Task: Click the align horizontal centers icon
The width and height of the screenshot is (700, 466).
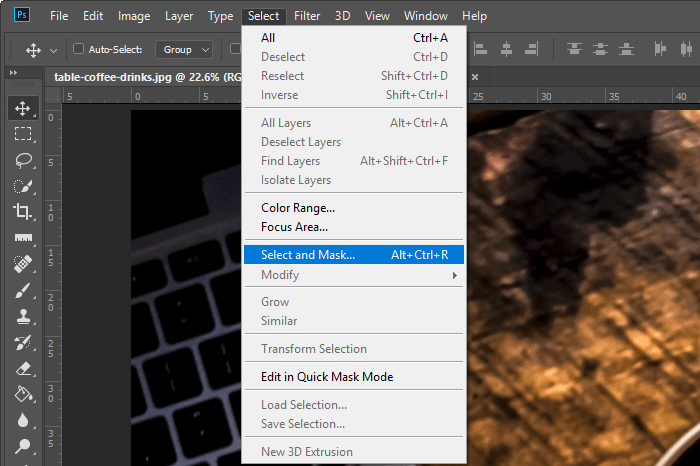Action: click(x=506, y=49)
